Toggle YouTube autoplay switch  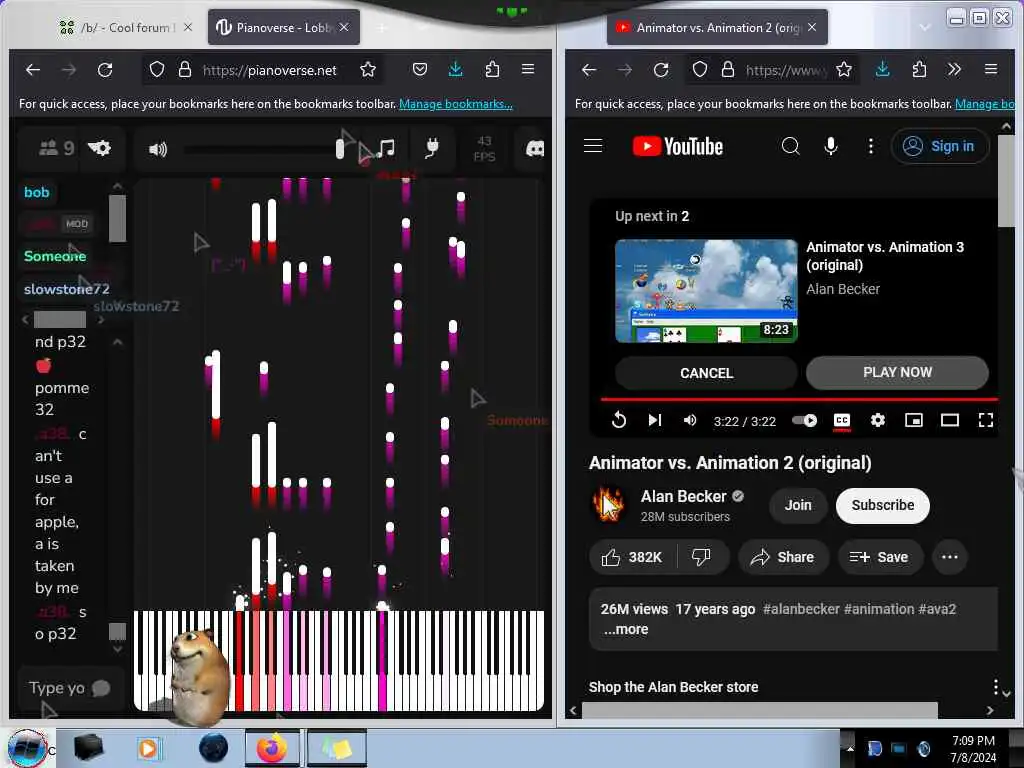[805, 420]
